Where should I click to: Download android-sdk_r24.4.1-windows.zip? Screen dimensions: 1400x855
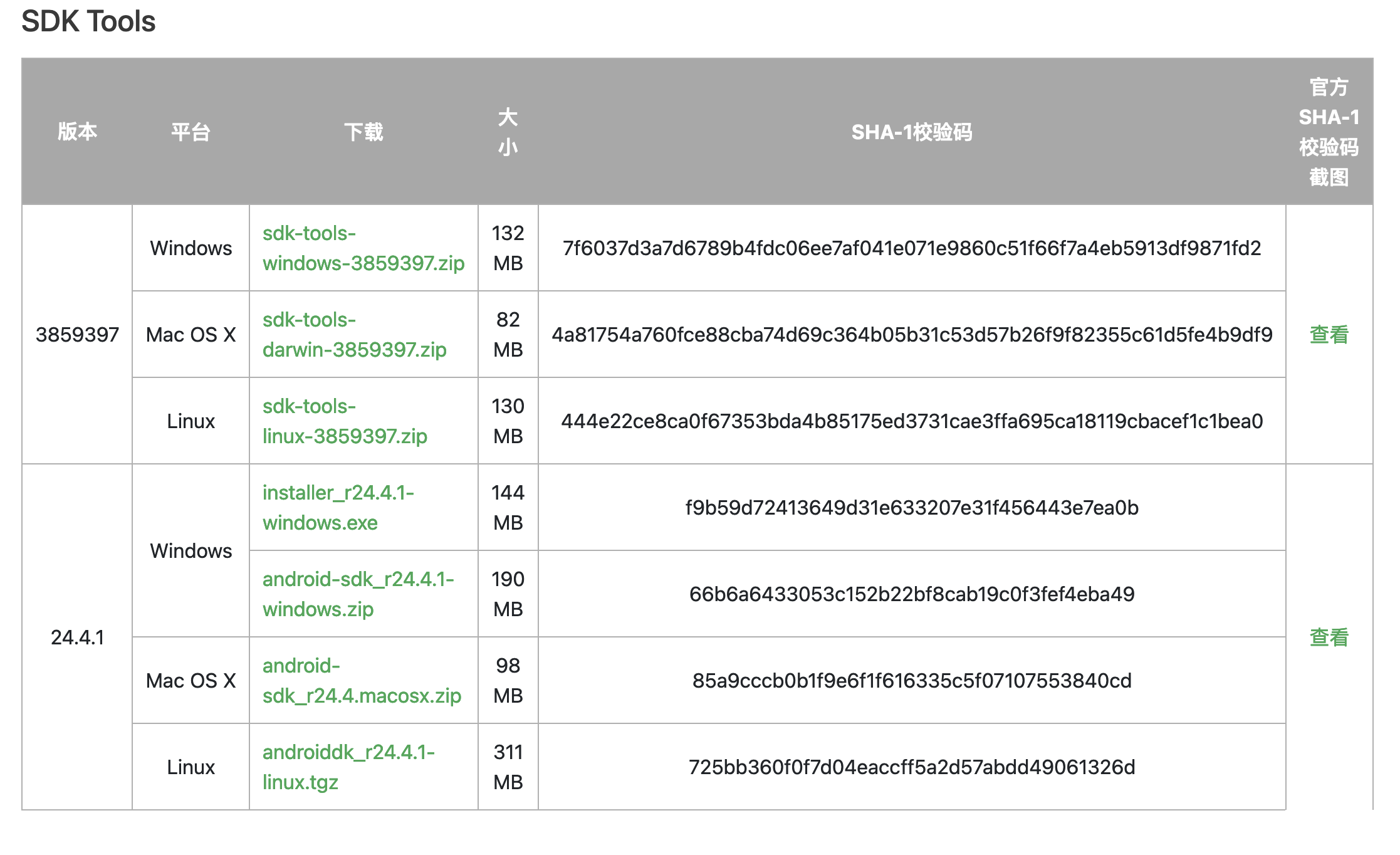coord(358,594)
